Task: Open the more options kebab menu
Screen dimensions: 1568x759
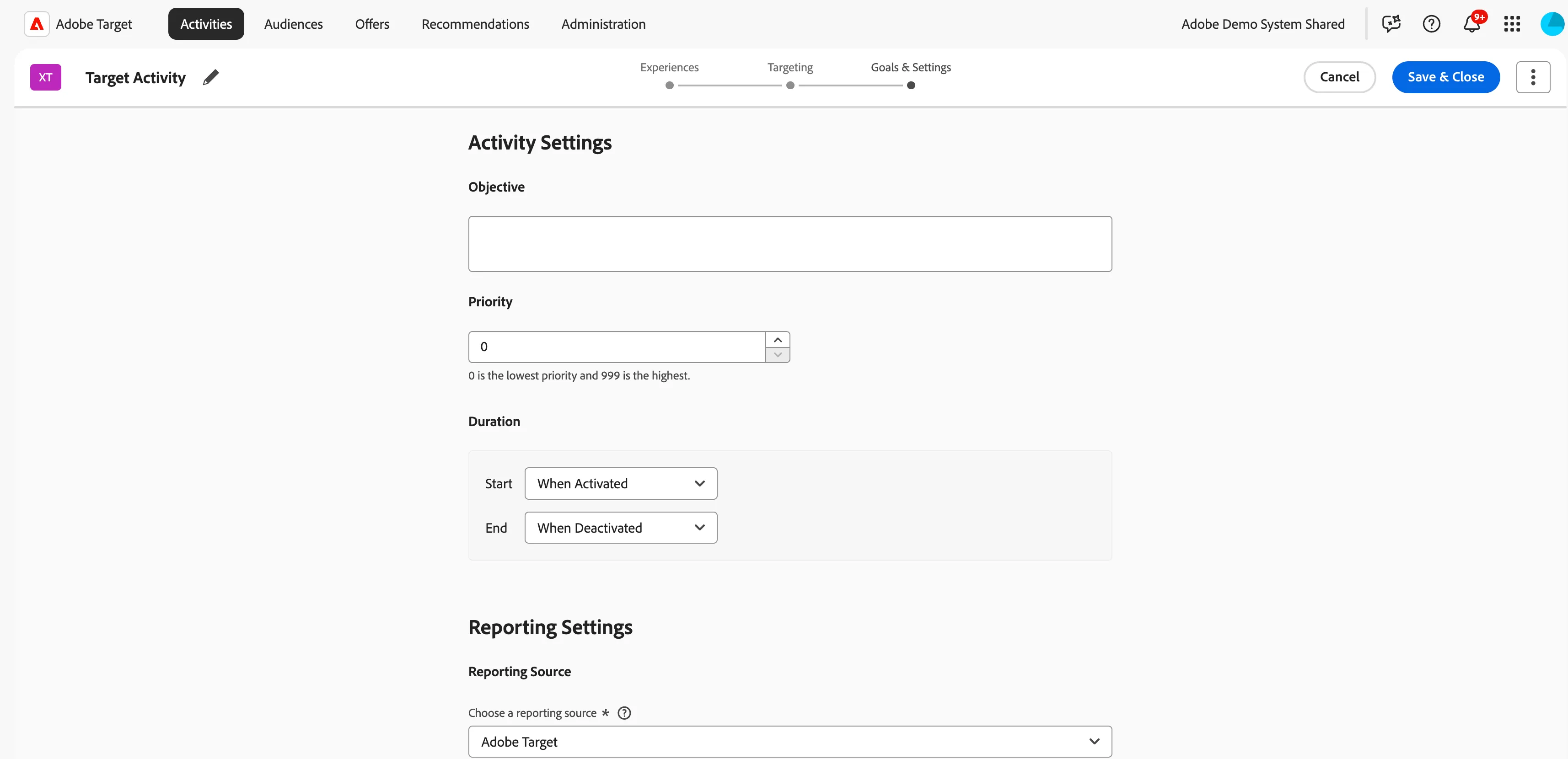Action: click(1533, 77)
